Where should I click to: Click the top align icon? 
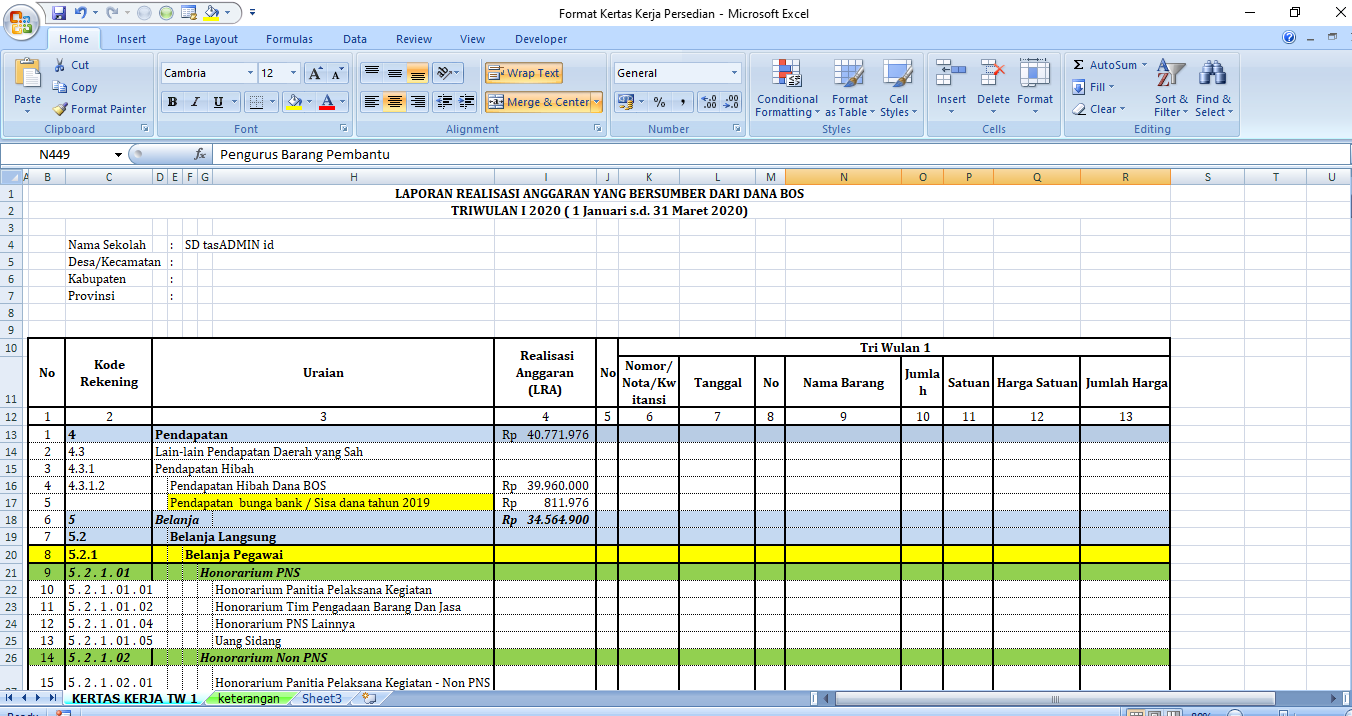tap(371, 73)
